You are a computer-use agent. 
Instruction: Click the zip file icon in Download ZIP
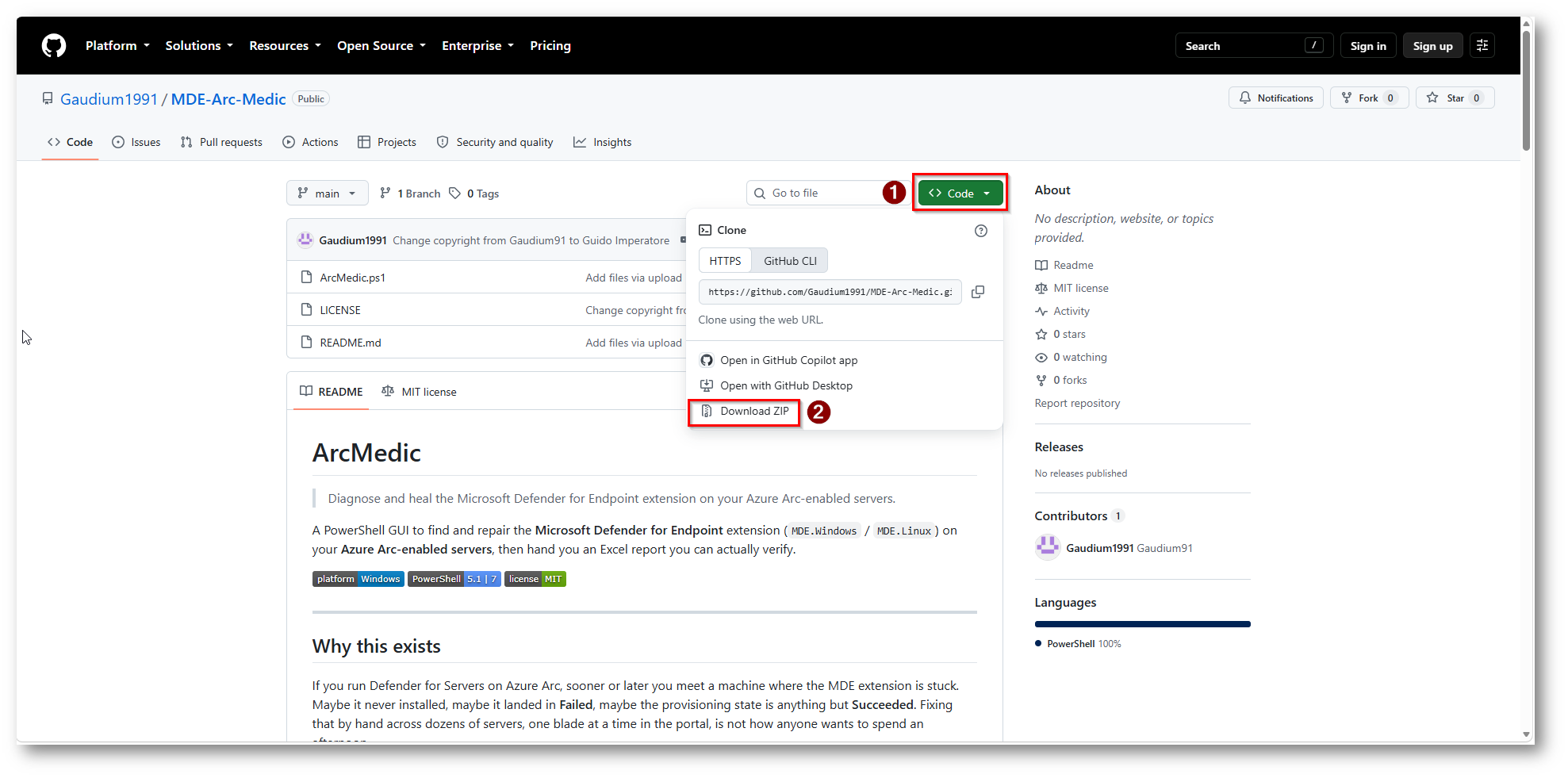click(x=707, y=411)
